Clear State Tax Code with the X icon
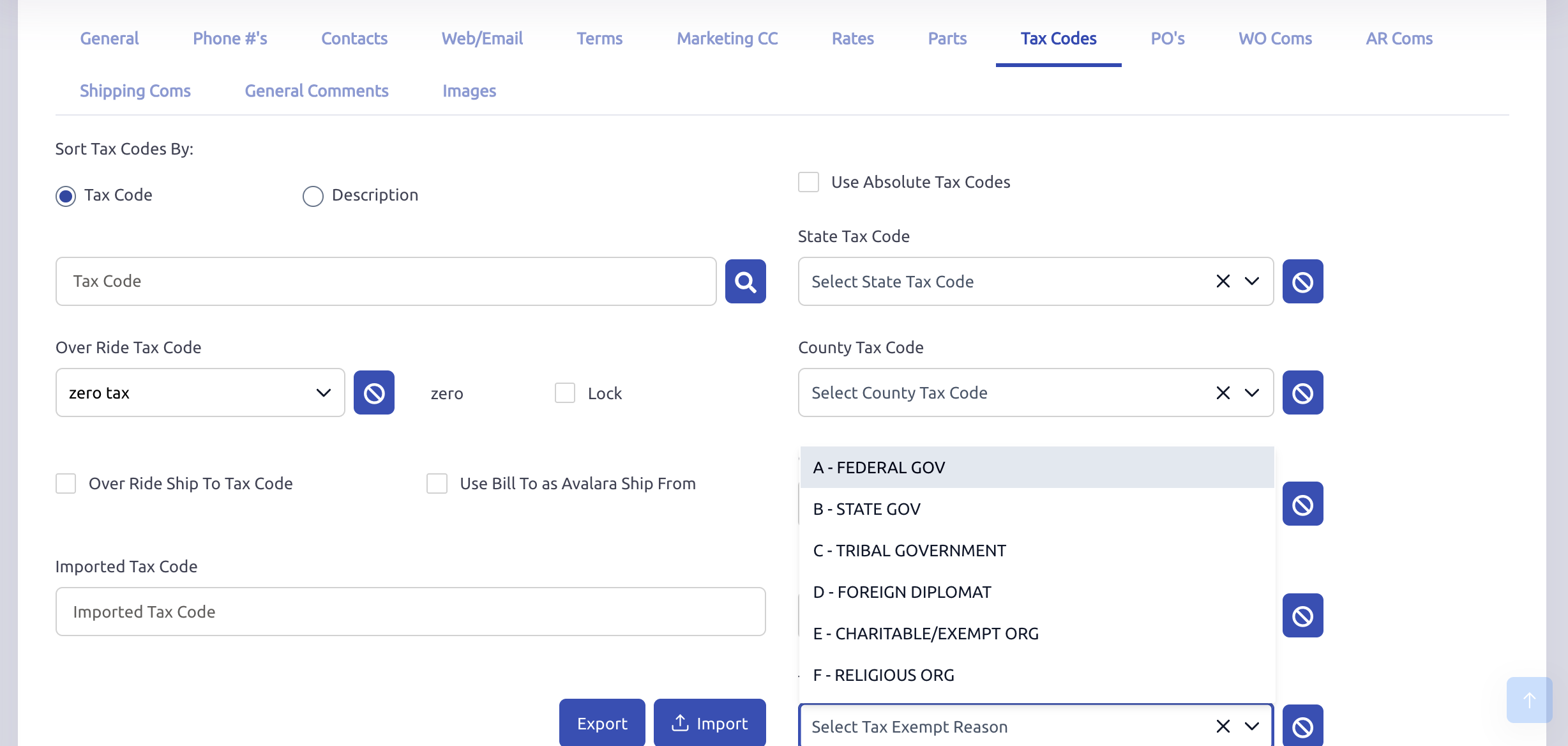This screenshot has width=1568, height=746. pyautogui.click(x=1223, y=281)
